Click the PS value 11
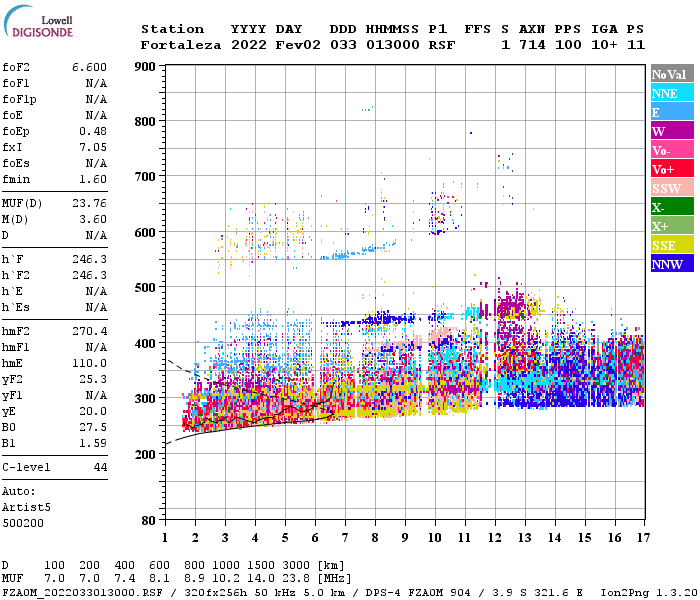This screenshot has height=600, width=700. [x=636, y=45]
